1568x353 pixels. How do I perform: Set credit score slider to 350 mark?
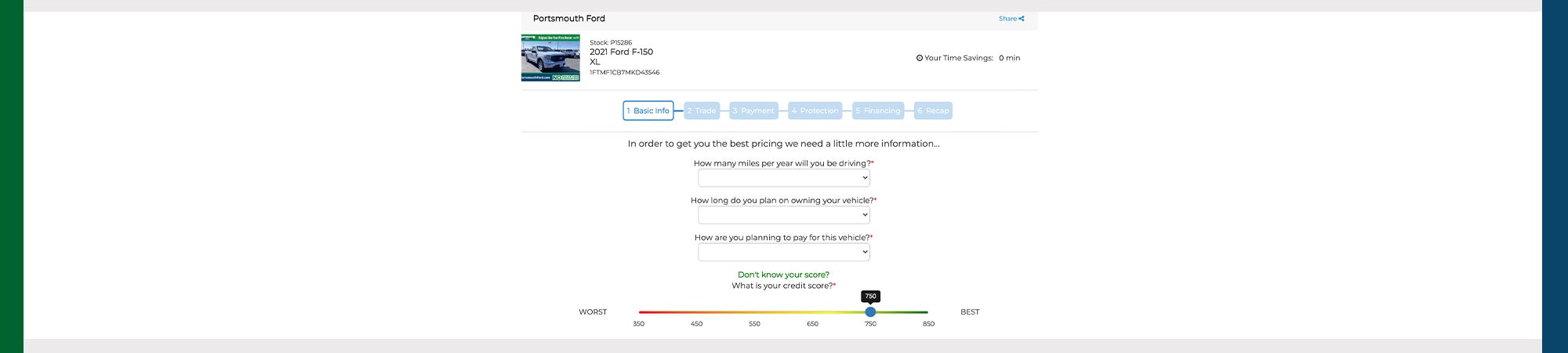(x=639, y=312)
